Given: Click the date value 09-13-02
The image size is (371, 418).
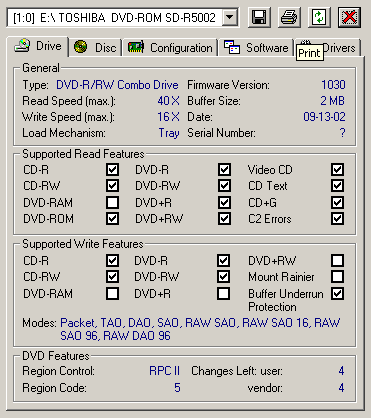Looking at the screenshot, I should 324,117.
